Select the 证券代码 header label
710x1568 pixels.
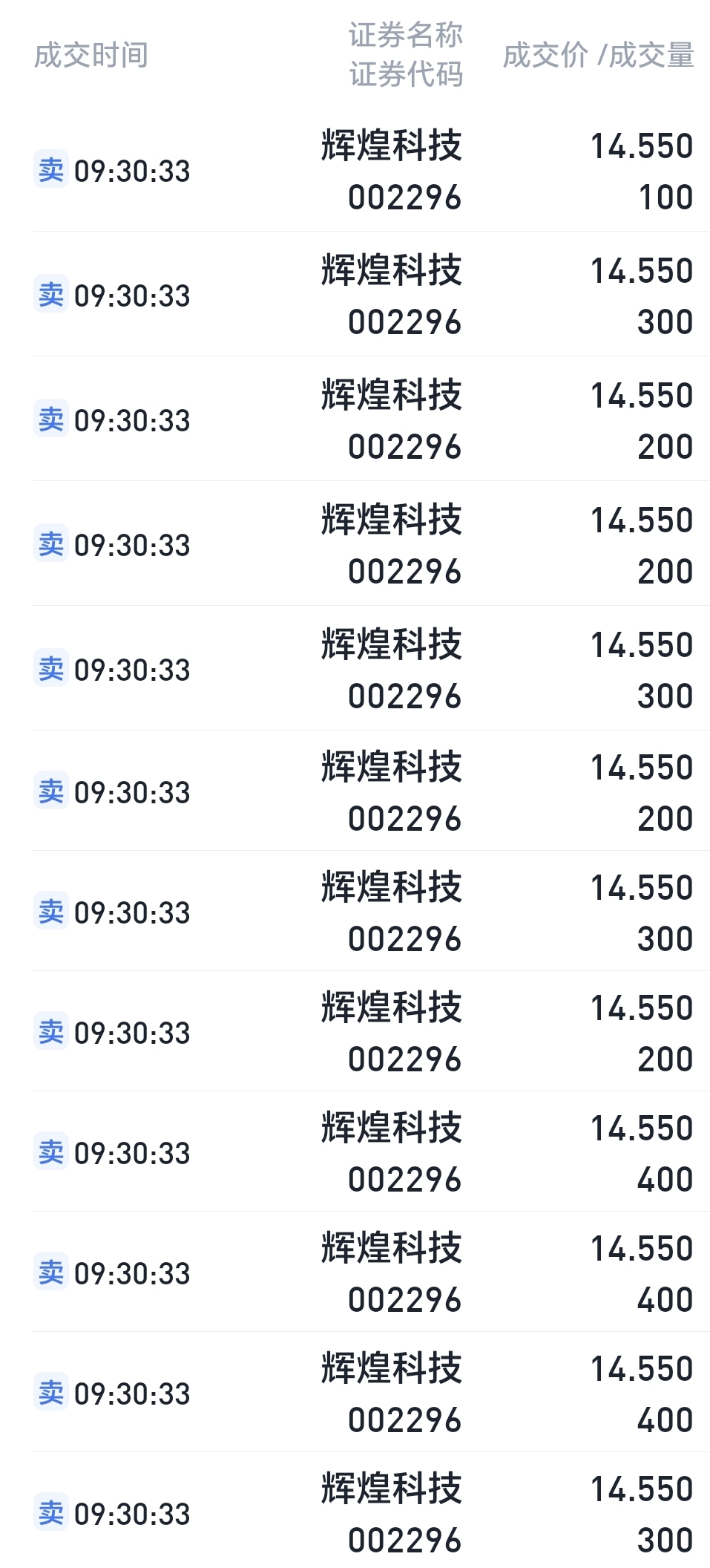406,74
